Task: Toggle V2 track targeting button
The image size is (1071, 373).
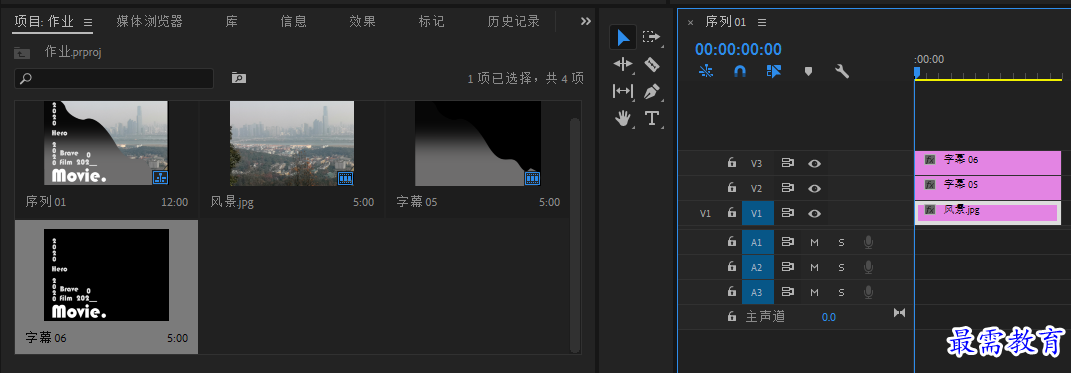Action: click(757, 188)
